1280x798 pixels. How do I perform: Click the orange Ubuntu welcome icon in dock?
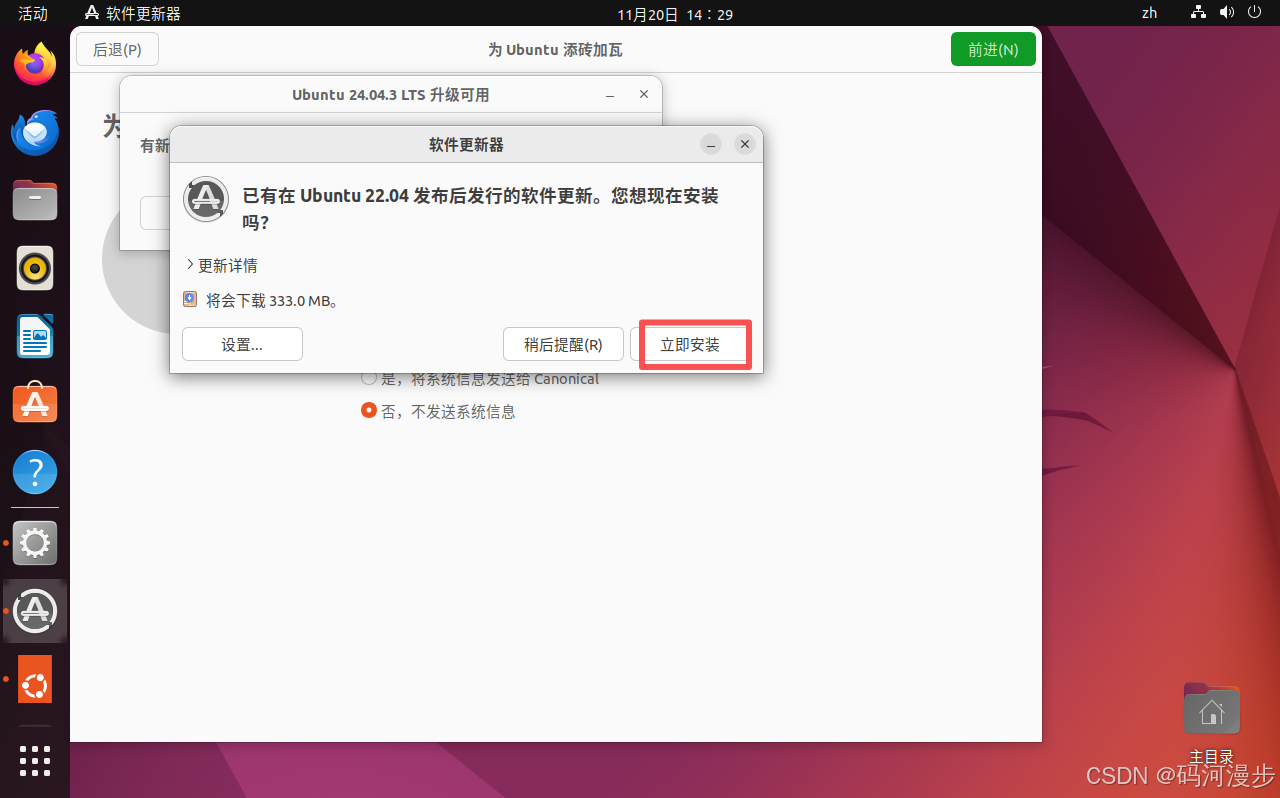35,680
